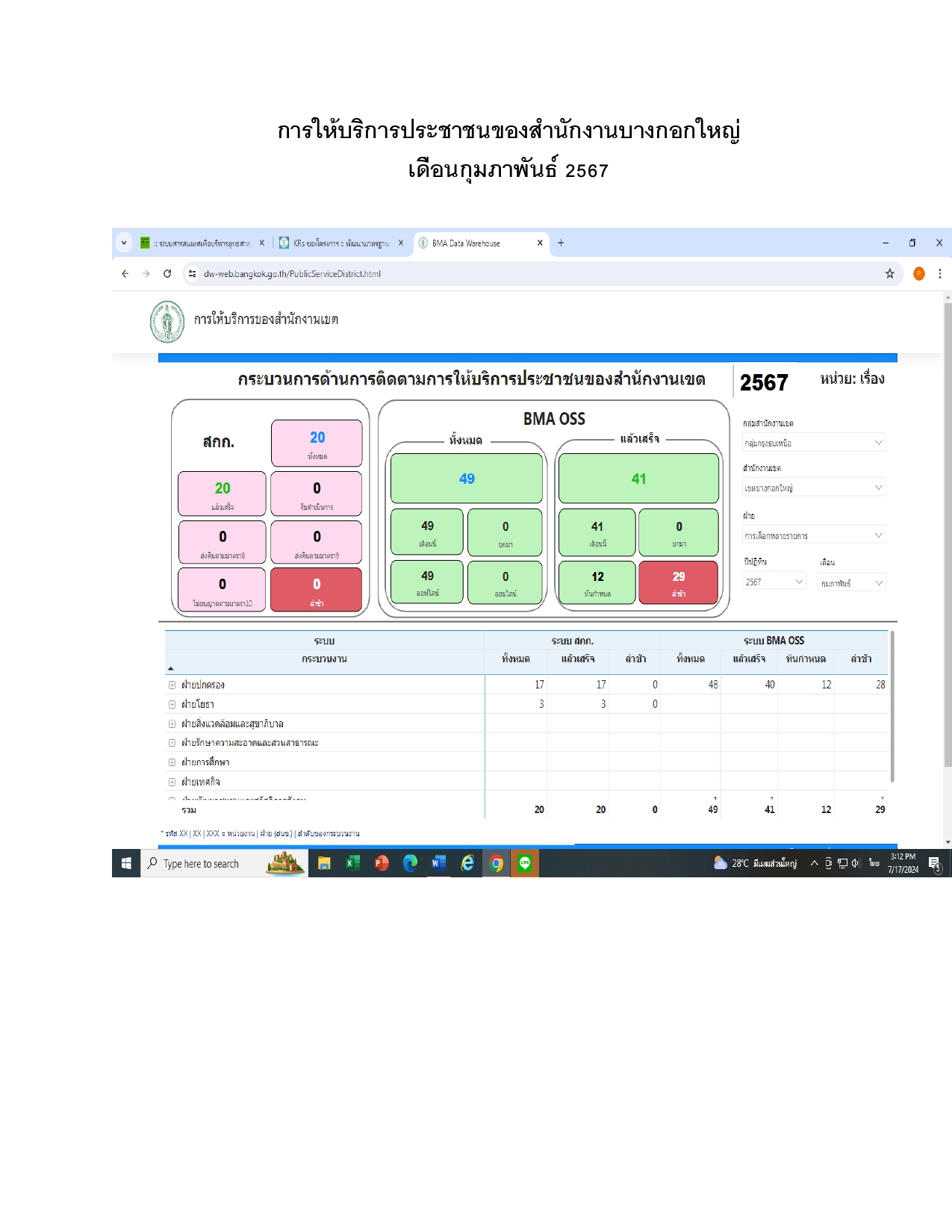Open Excel from the taskbar
Viewport: 952px width, 1232px height.
[352, 863]
